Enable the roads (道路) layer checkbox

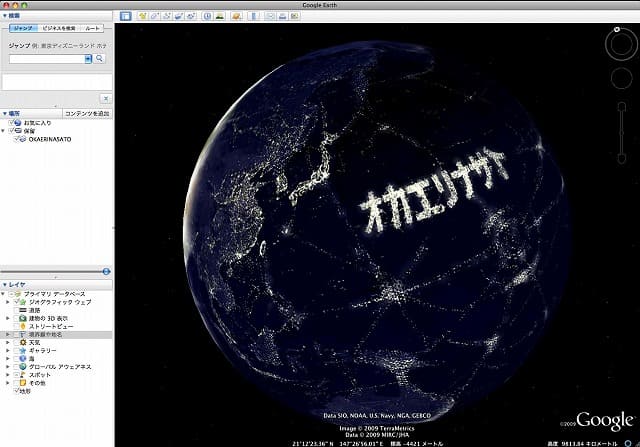click(x=16, y=310)
